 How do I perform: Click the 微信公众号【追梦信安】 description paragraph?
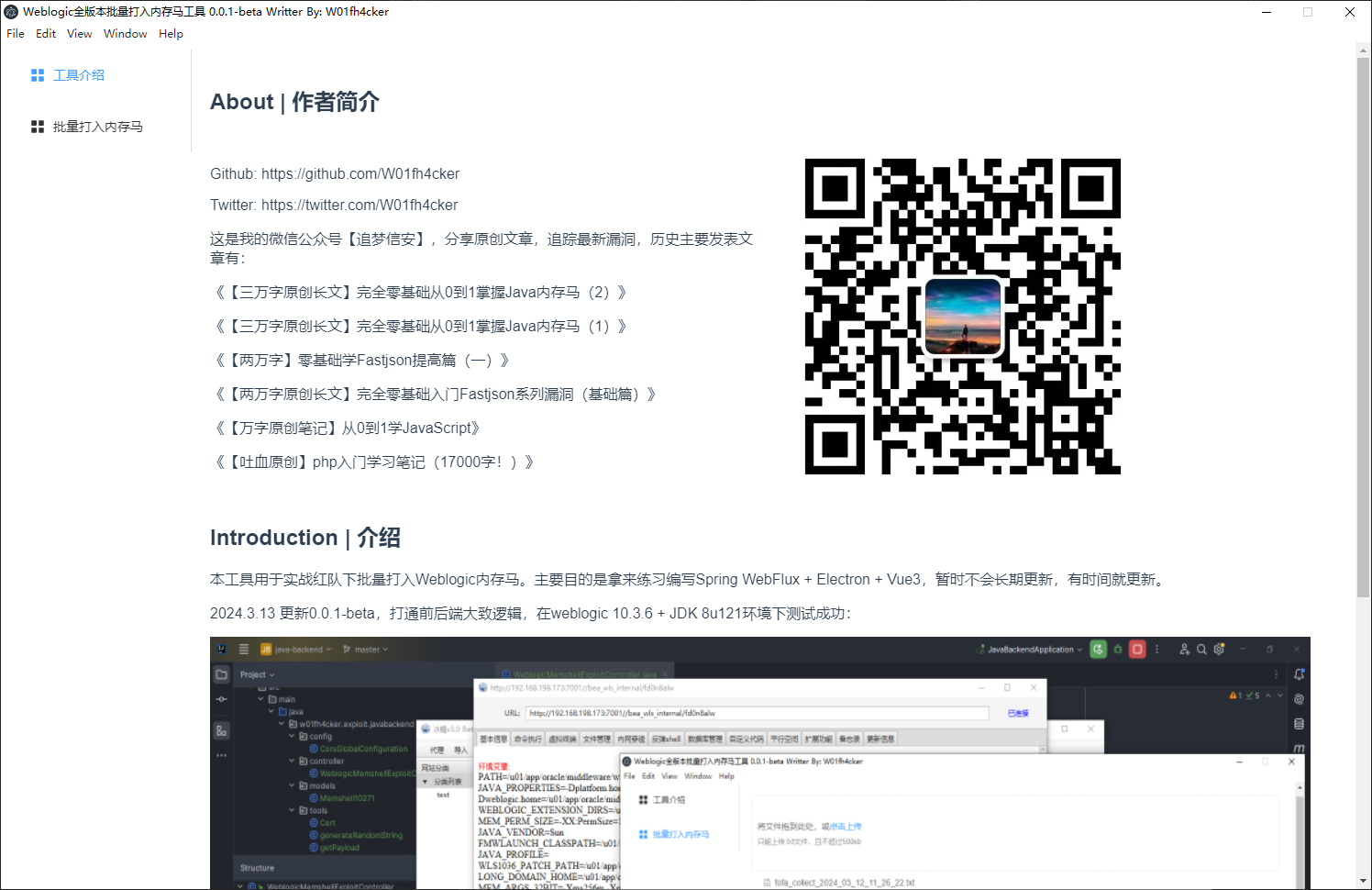483,249
